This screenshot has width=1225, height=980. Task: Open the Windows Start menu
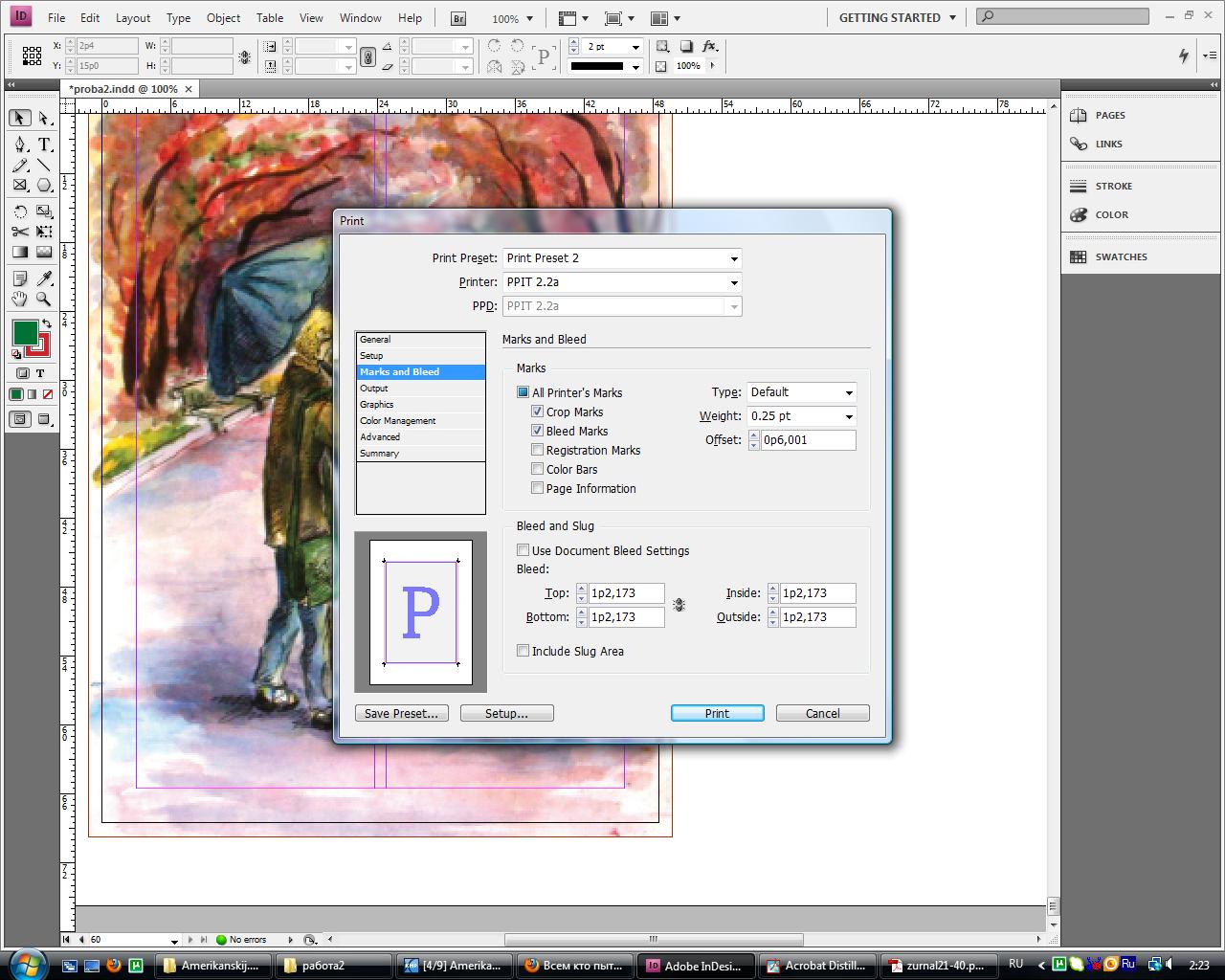click(x=27, y=964)
